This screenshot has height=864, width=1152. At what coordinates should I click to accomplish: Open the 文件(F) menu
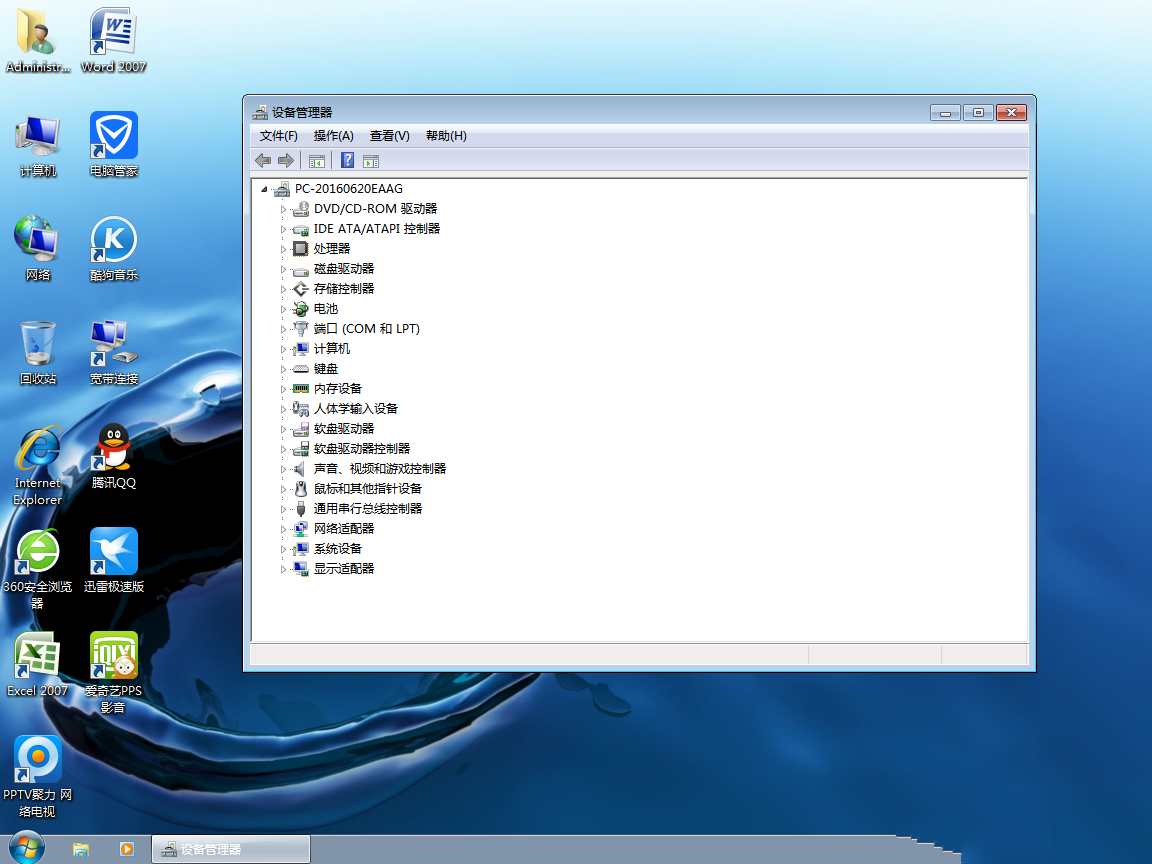tap(278, 136)
